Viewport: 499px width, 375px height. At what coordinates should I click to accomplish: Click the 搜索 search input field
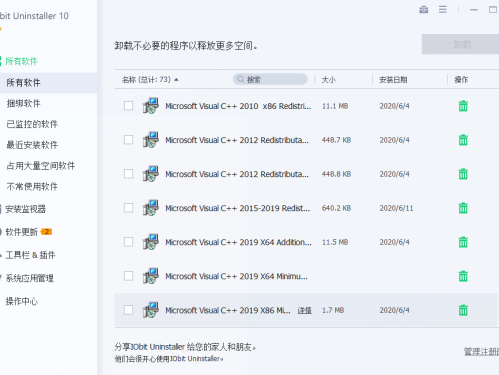tap(270, 79)
